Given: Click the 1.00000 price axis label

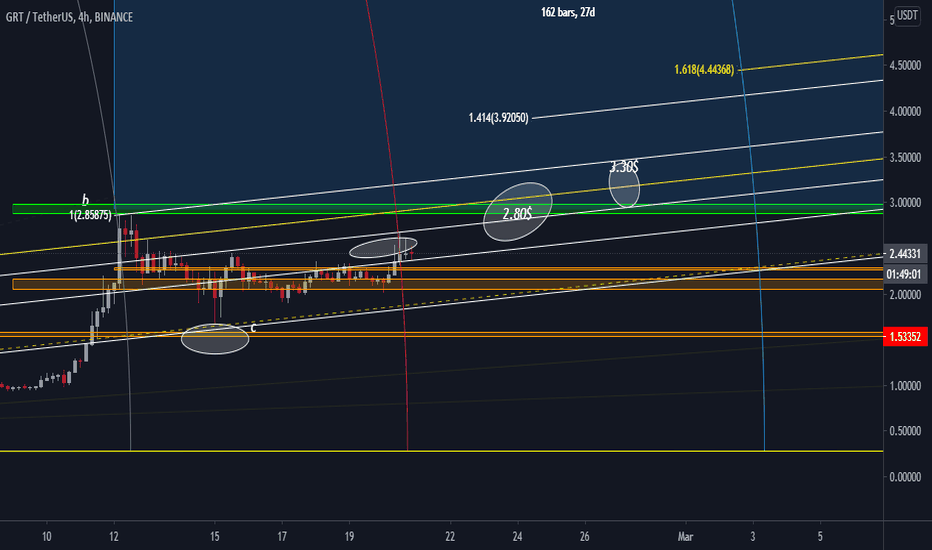Looking at the screenshot, I should [905, 386].
